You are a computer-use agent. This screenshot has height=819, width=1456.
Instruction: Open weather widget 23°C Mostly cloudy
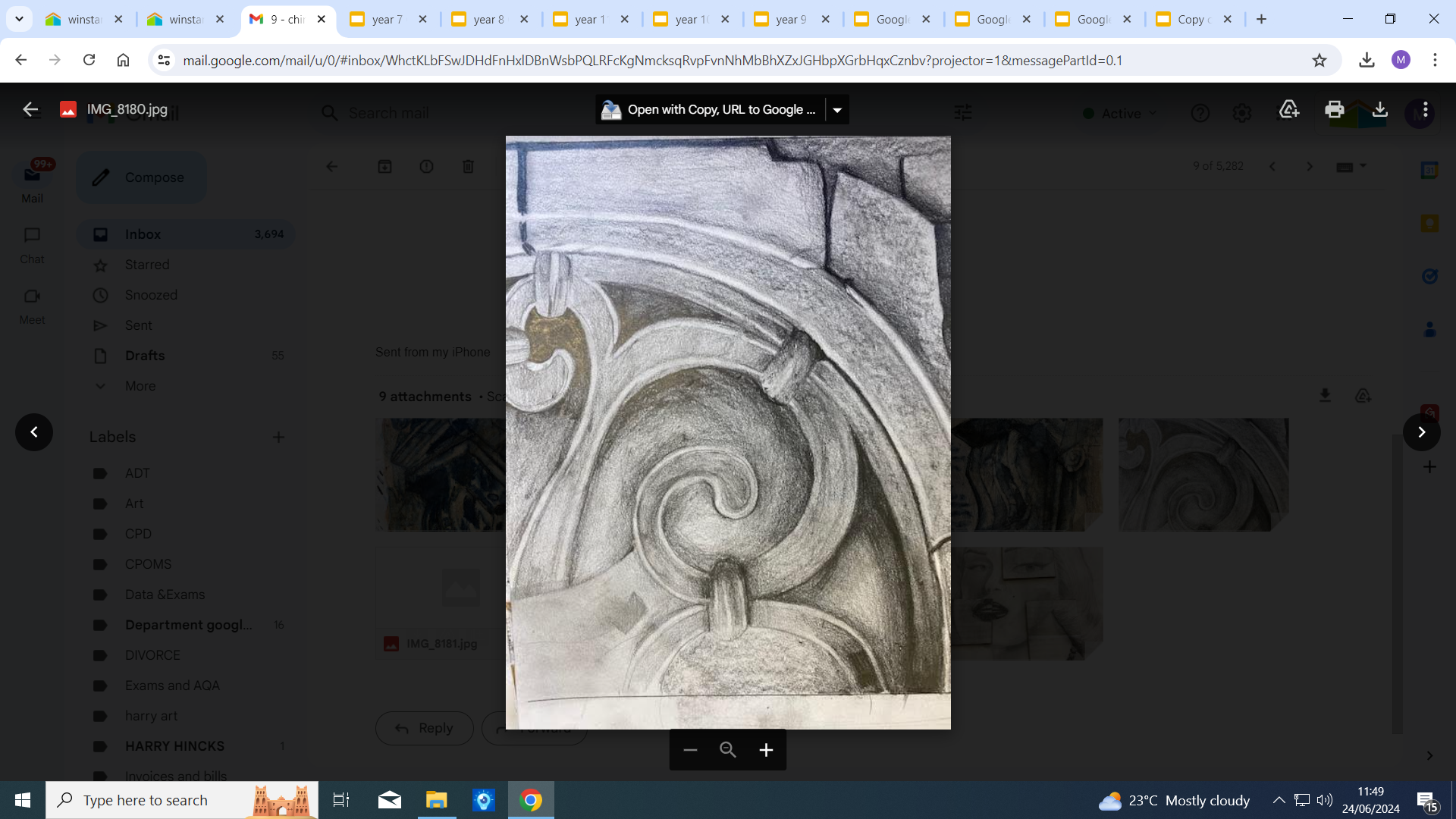click(1174, 800)
